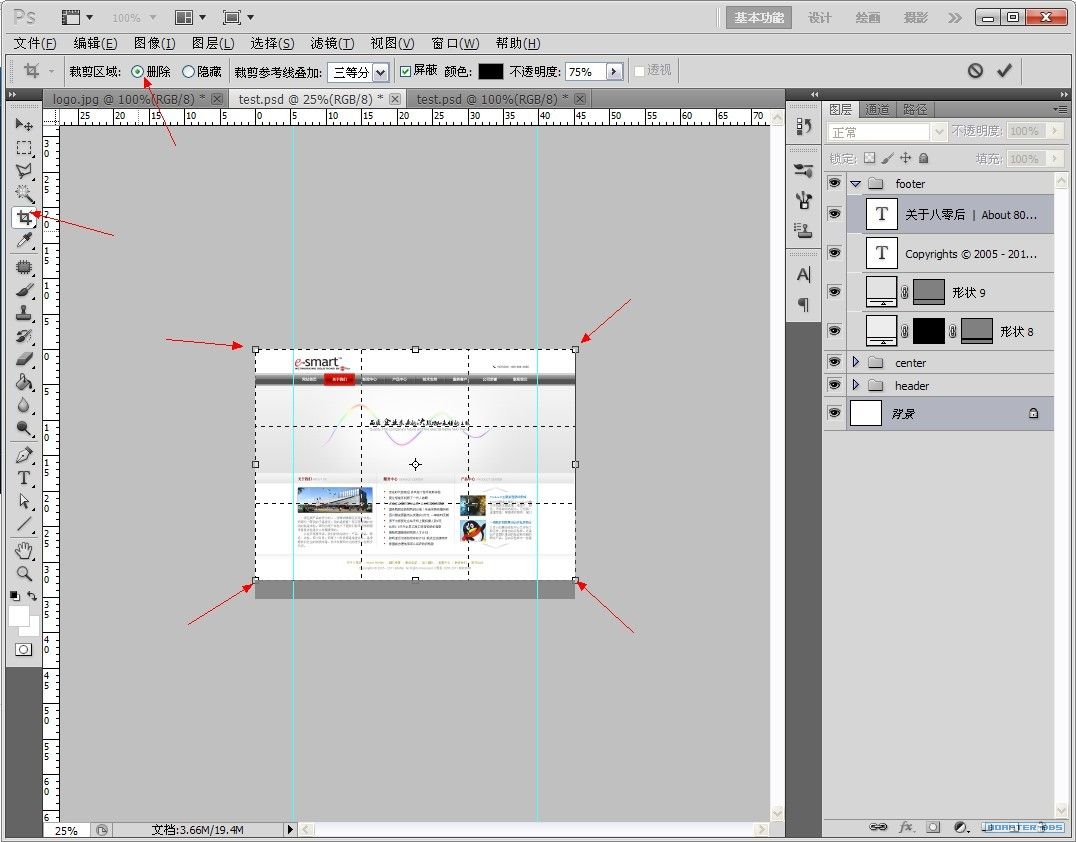
Task: Hide the footer layer group
Action: (x=834, y=183)
